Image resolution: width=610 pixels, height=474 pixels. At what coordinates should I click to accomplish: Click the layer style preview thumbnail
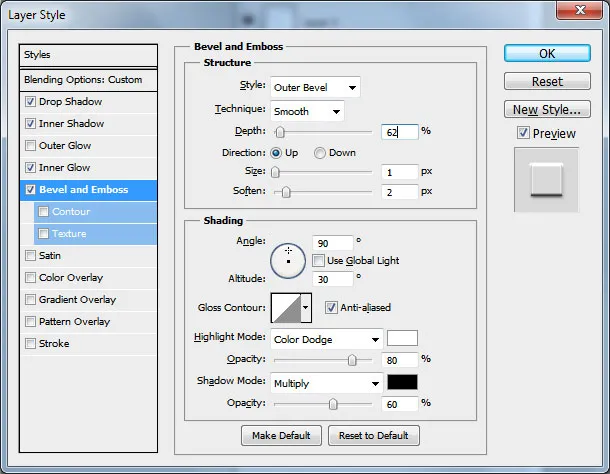[546, 180]
